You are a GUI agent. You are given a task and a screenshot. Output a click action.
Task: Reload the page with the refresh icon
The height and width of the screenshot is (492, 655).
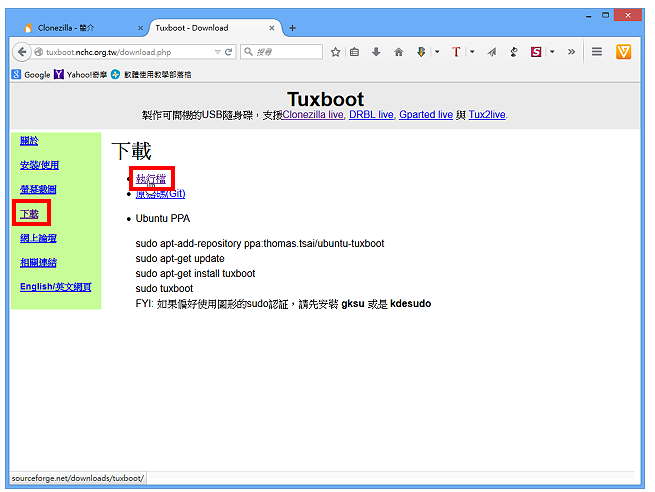tap(228, 52)
